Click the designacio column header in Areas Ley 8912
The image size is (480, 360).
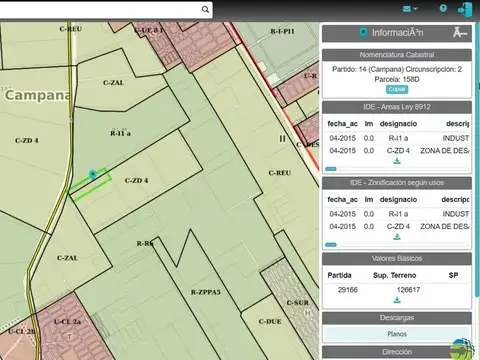[398, 124]
